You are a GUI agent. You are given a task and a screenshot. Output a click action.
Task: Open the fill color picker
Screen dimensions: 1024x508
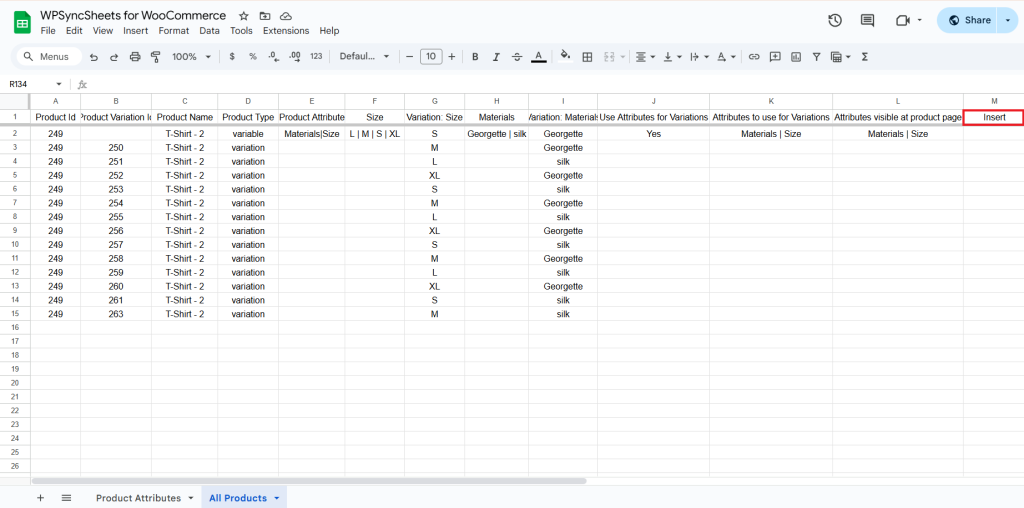pyautogui.click(x=566, y=57)
